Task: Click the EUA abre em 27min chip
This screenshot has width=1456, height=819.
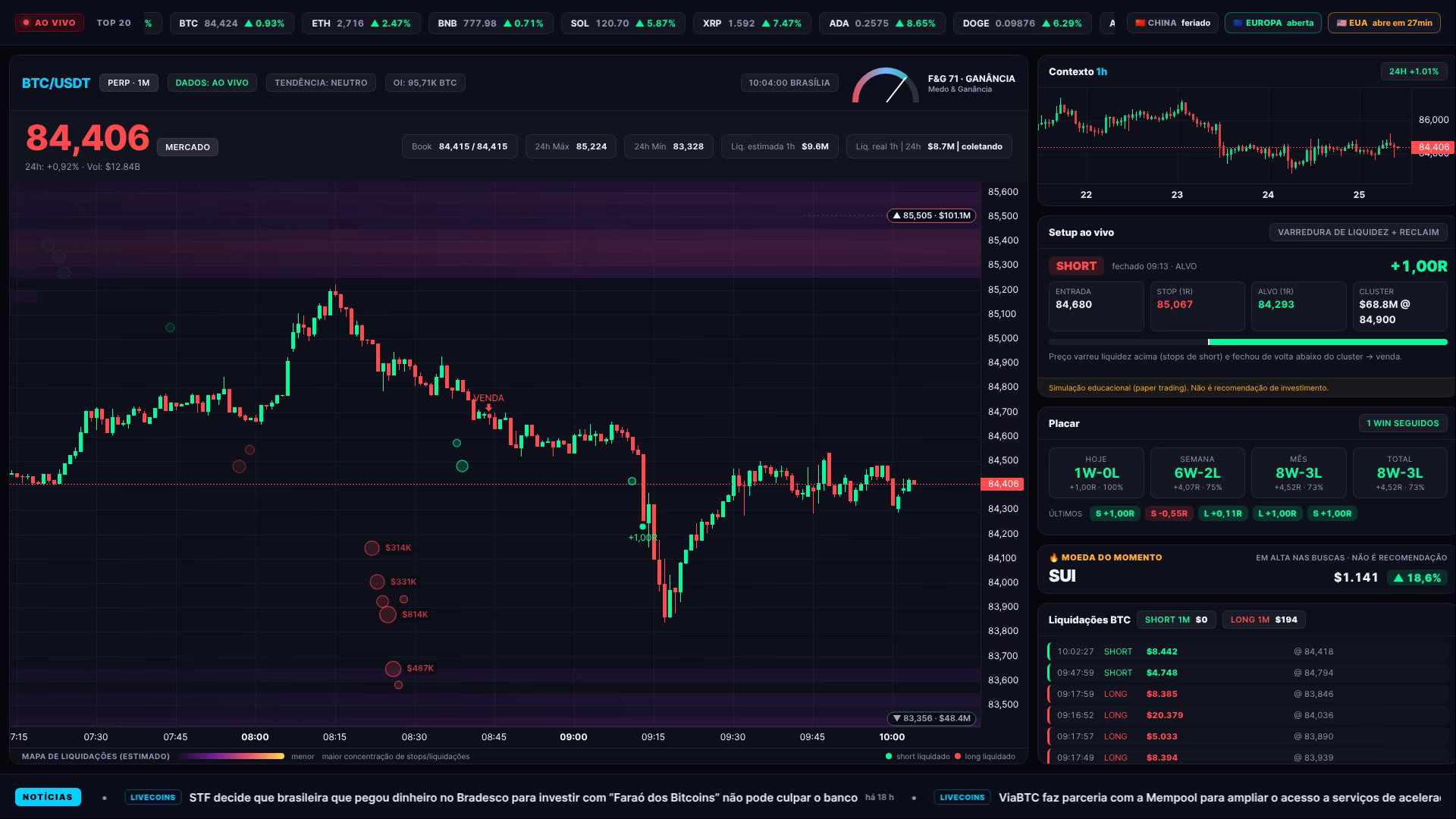Action: click(x=1384, y=23)
